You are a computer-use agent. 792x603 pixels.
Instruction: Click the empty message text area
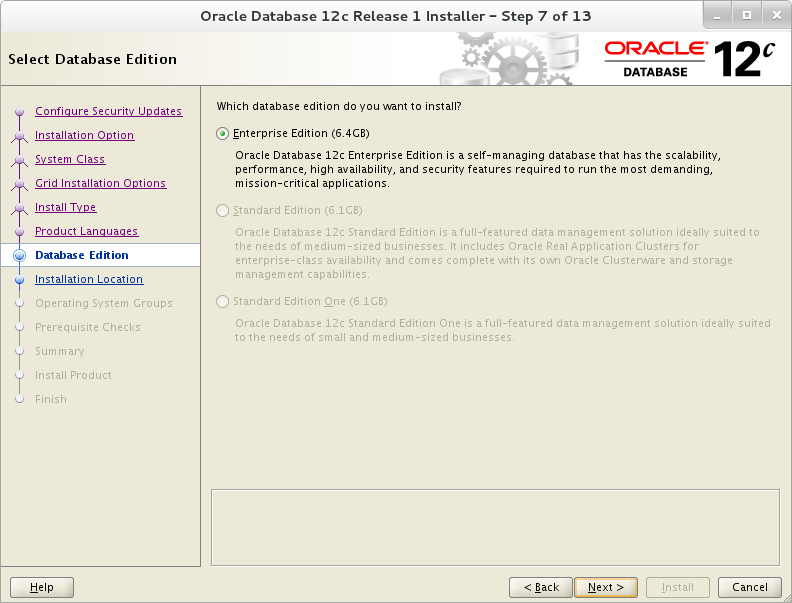(x=496, y=527)
